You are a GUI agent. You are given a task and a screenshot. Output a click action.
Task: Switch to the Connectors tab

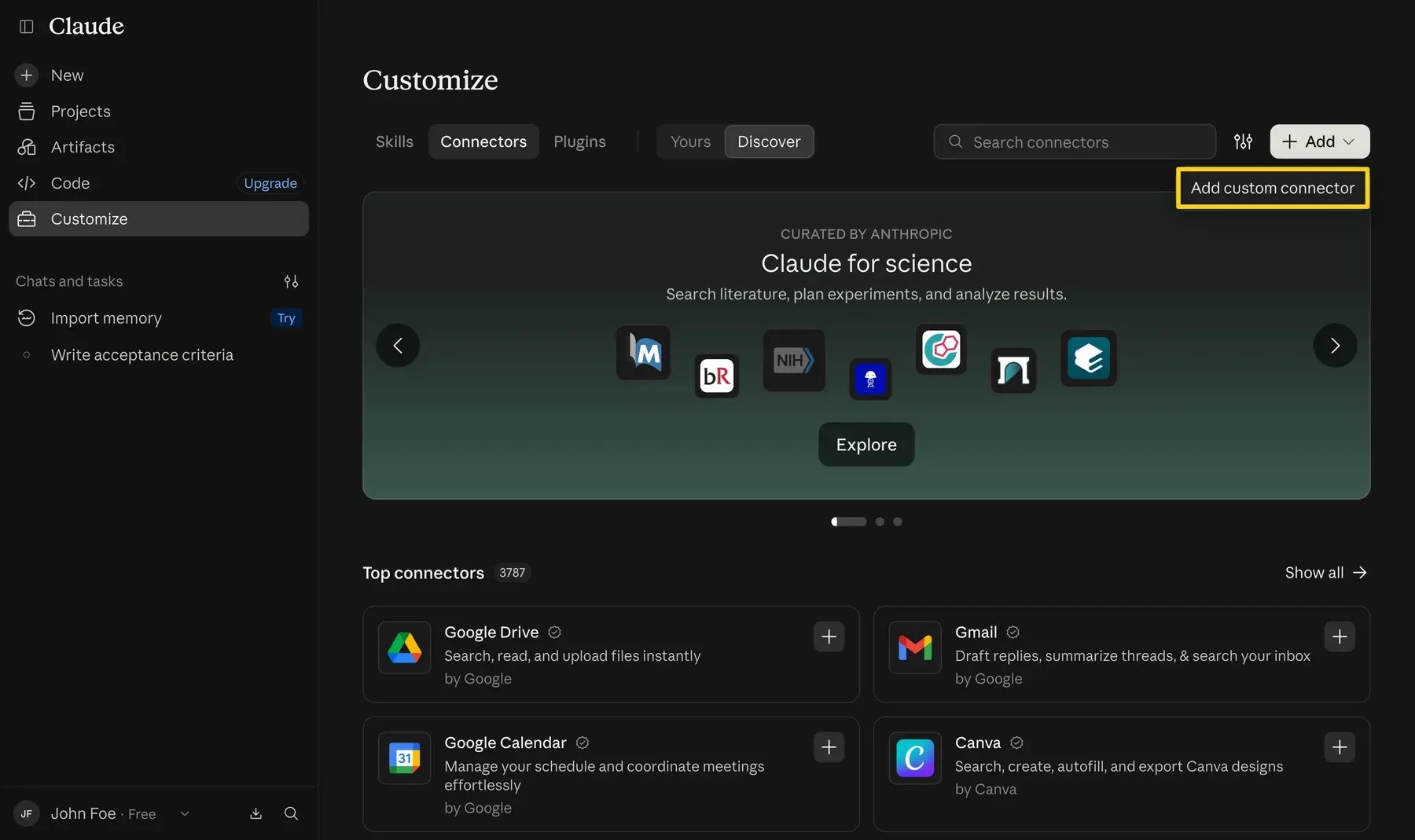pyautogui.click(x=483, y=141)
